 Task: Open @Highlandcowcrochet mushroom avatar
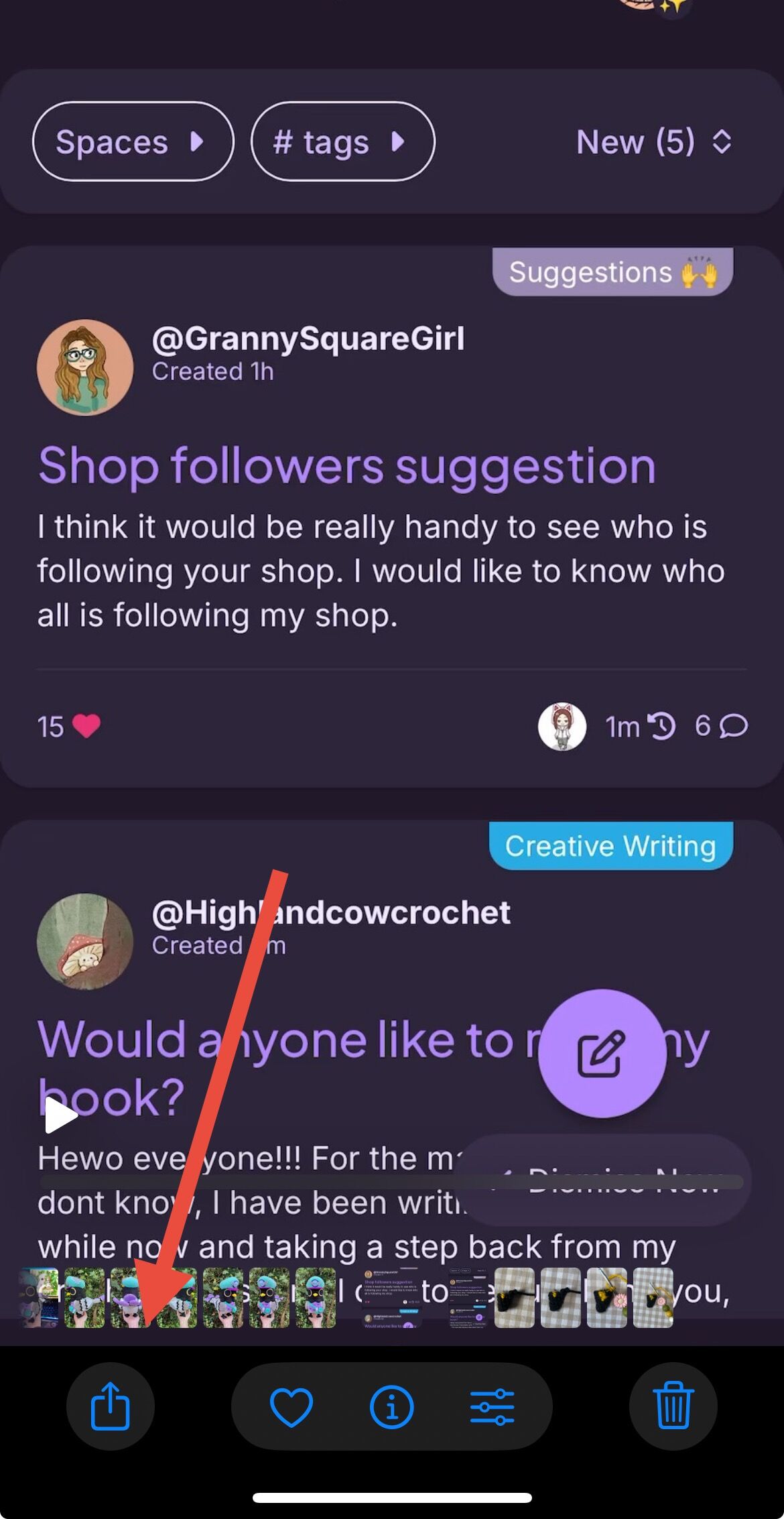pyautogui.click(x=85, y=941)
